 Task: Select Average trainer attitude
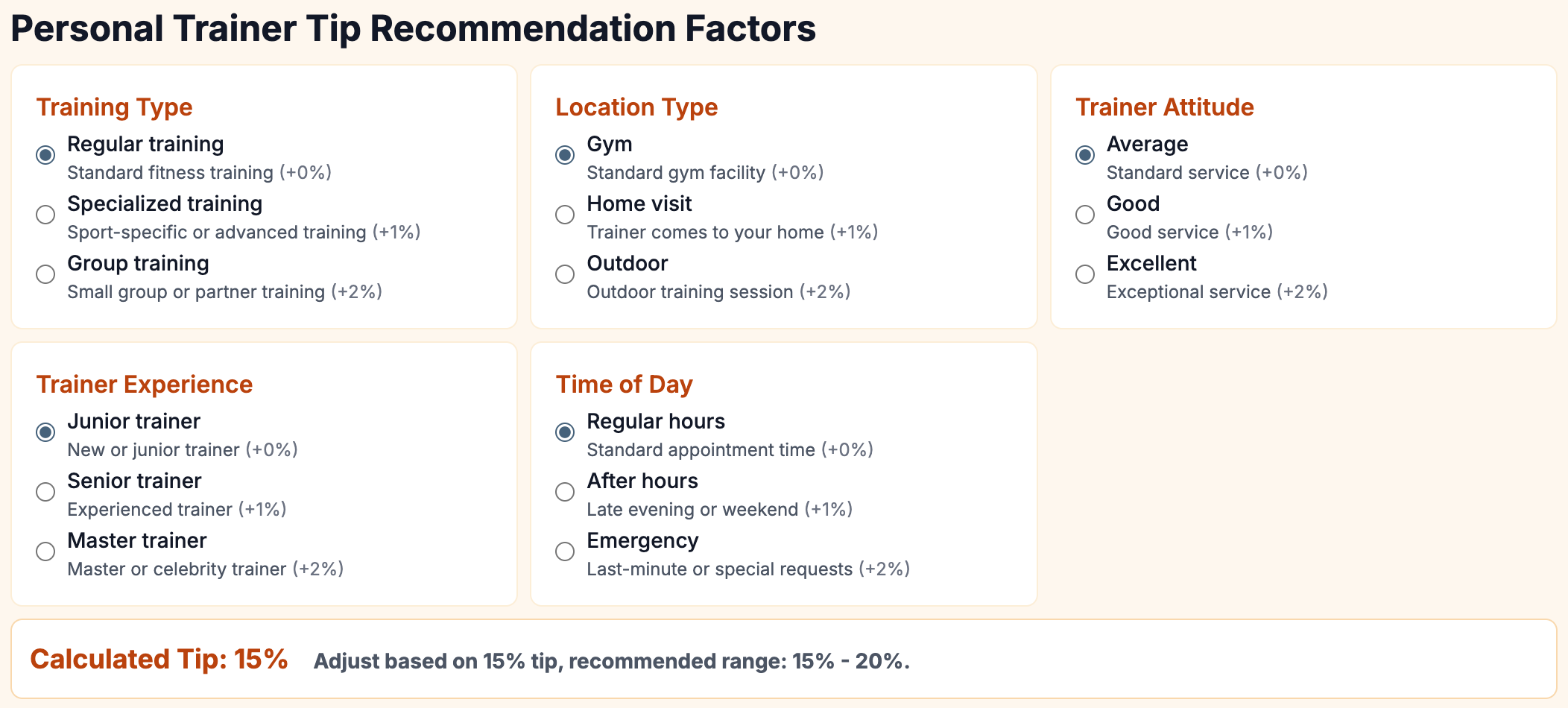point(1085,155)
